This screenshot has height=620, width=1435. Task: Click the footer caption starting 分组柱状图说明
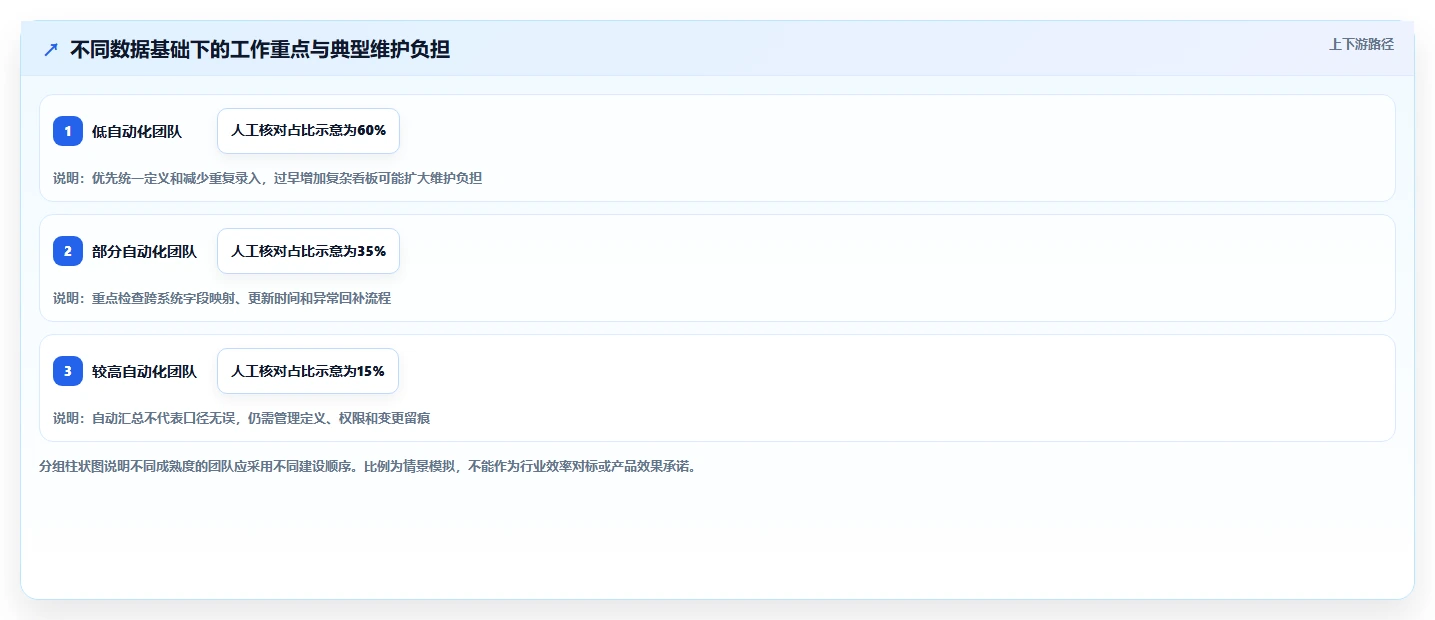(367, 466)
